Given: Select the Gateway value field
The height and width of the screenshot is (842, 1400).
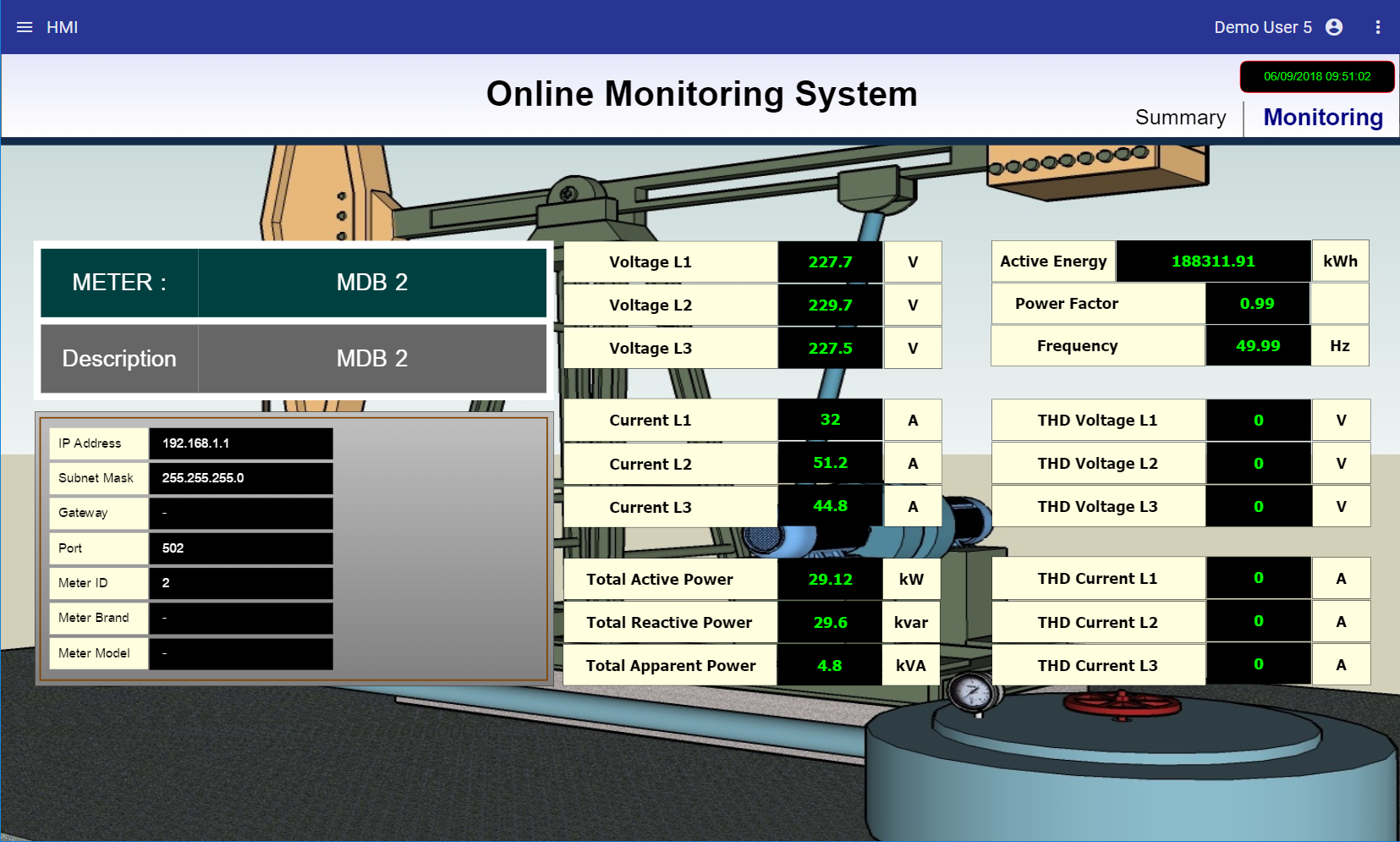Looking at the screenshot, I should (240, 513).
